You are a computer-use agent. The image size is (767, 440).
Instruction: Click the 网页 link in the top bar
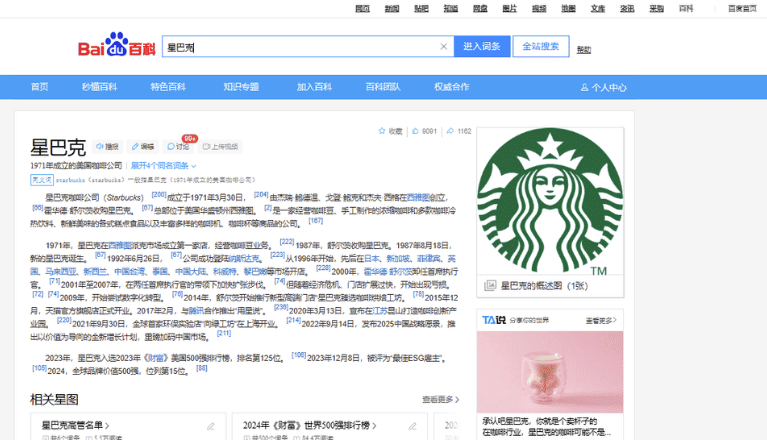[x=362, y=8]
